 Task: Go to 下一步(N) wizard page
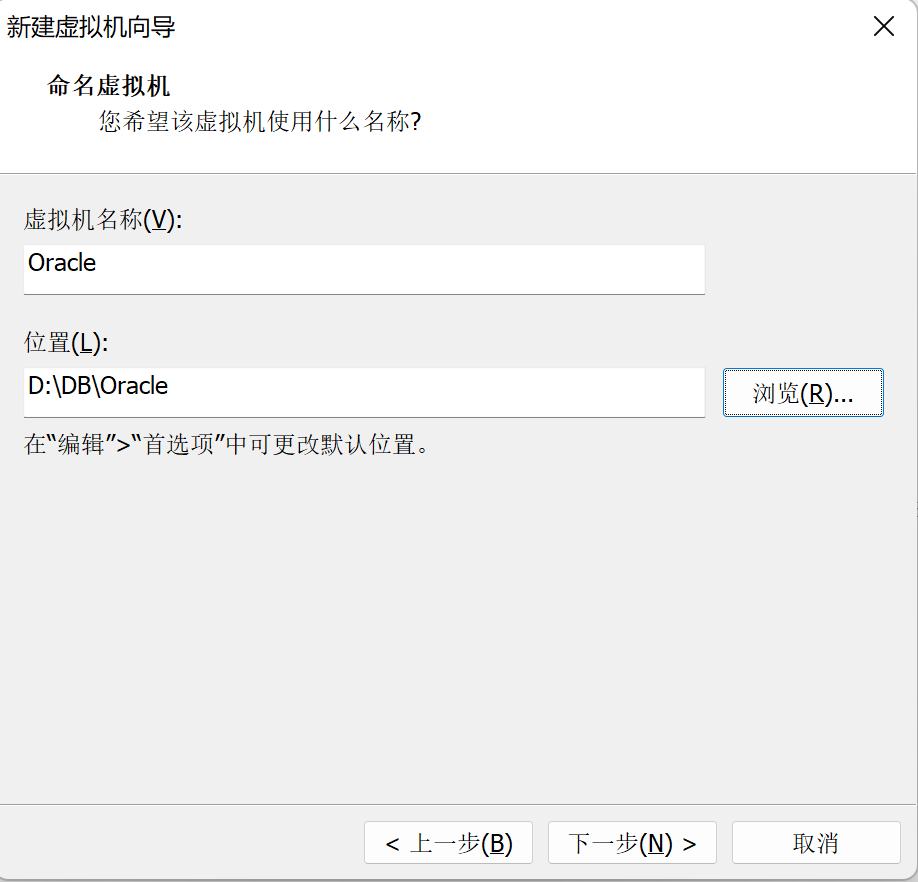[632, 843]
